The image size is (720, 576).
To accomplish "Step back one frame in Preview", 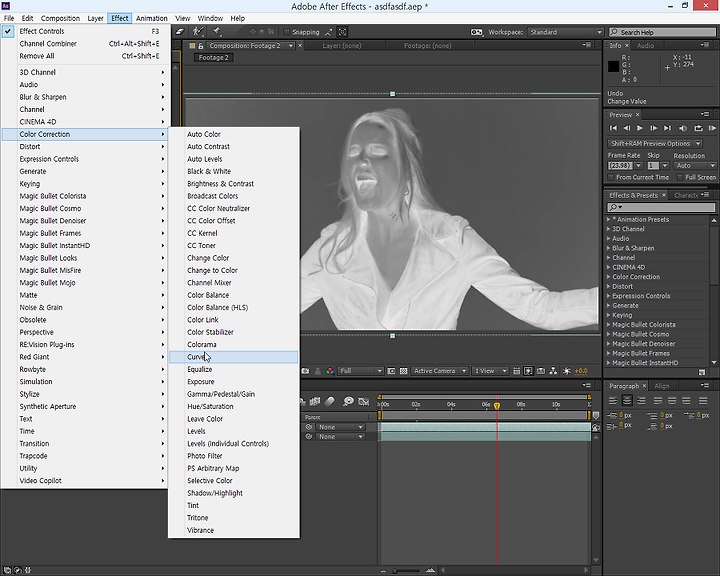I will click(x=627, y=128).
